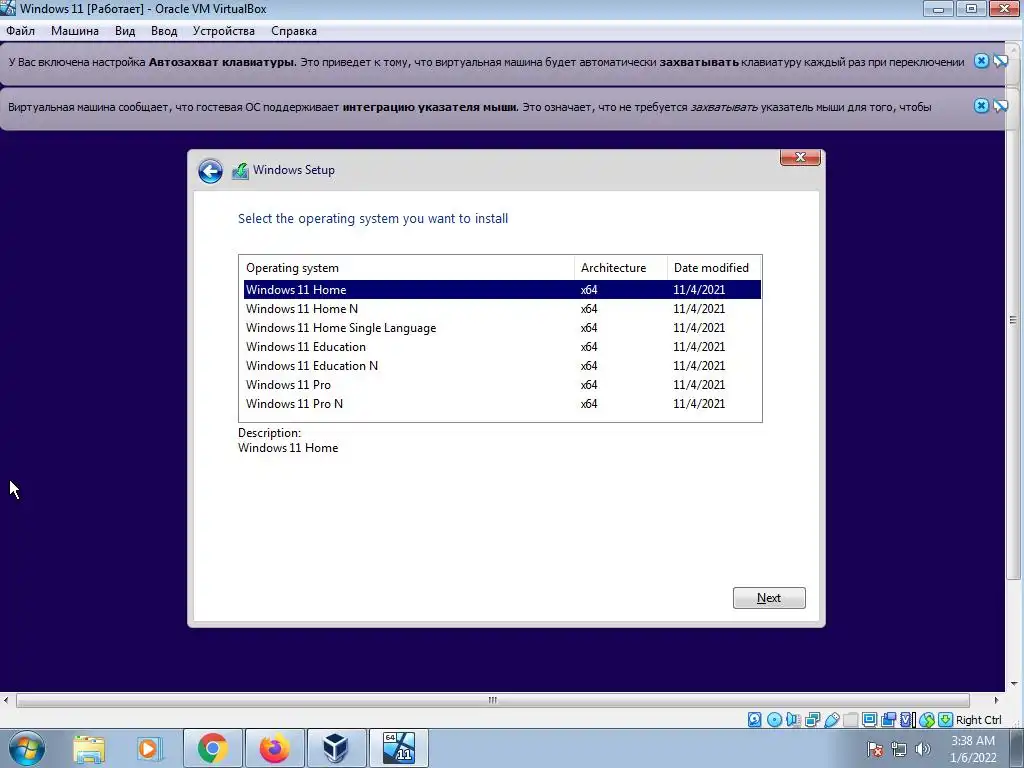Select Windows 11 Home in the list
The height and width of the screenshot is (768, 1024).
502,289
